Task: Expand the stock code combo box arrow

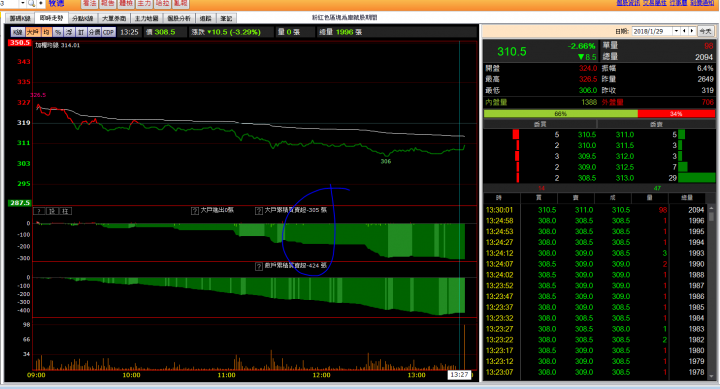Action: (x=22, y=3)
